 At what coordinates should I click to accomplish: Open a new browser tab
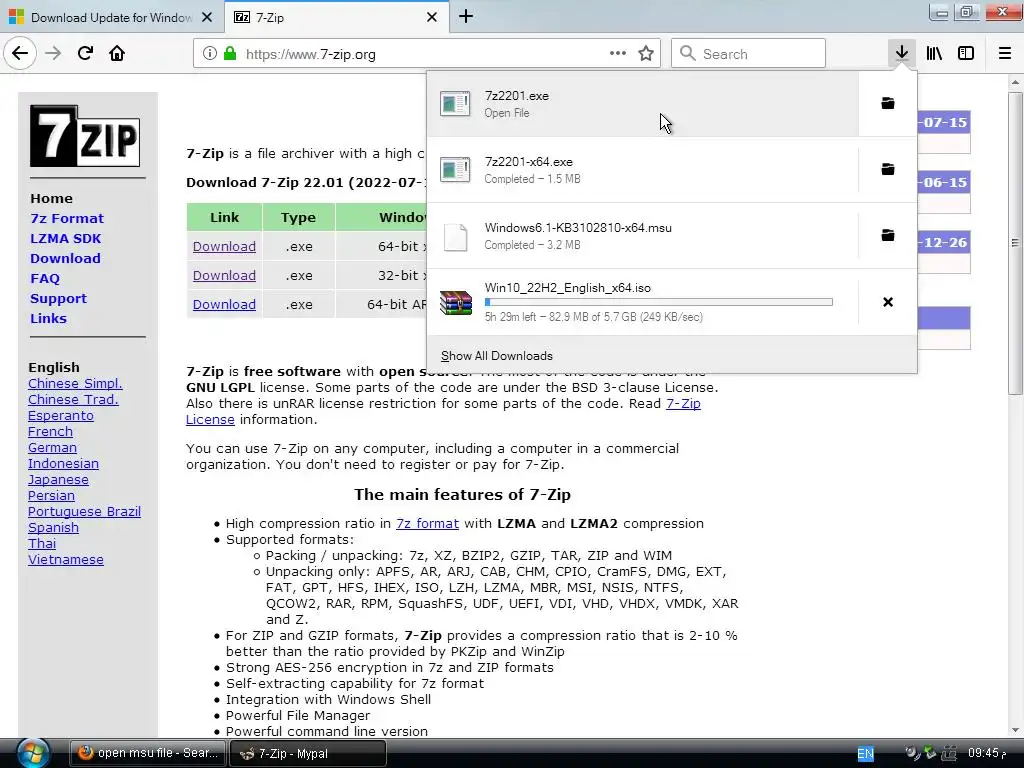click(x=466, y=16)
